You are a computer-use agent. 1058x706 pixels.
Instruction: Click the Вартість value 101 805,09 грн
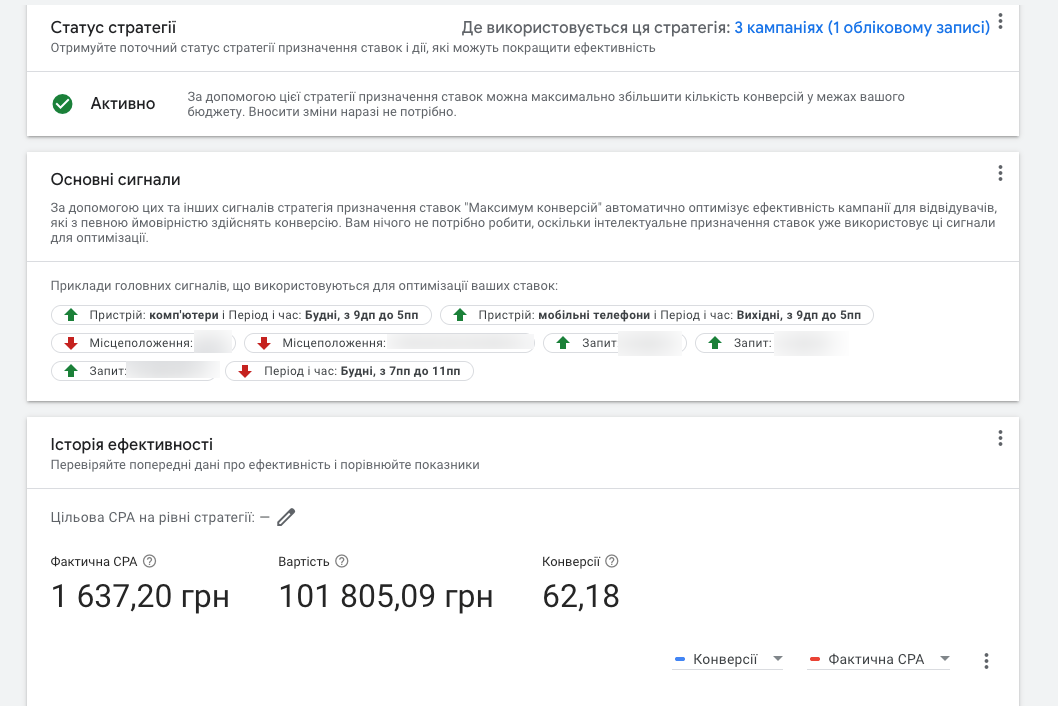[385, 597]
